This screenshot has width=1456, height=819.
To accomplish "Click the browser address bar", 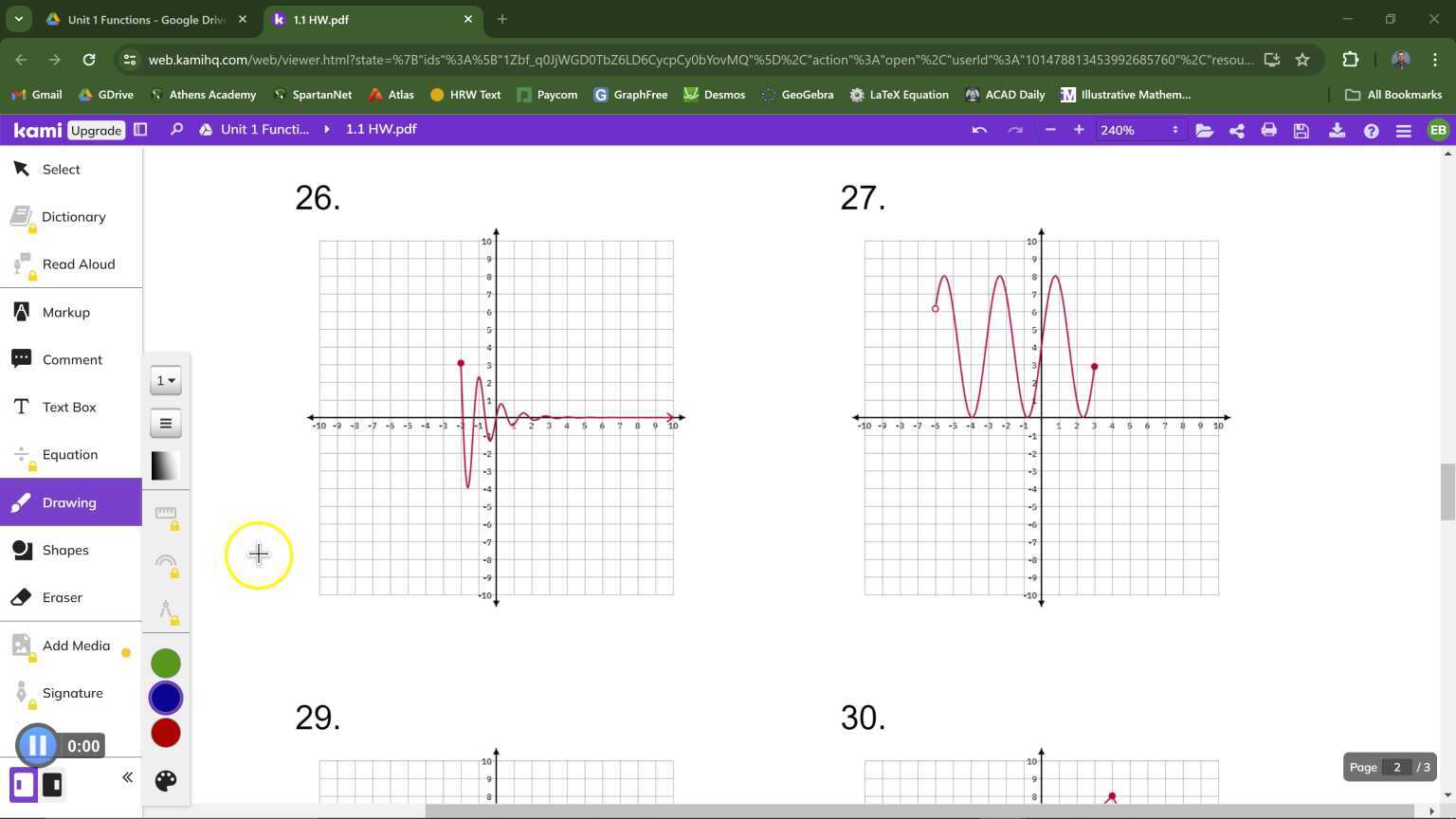I will point(701,60).
